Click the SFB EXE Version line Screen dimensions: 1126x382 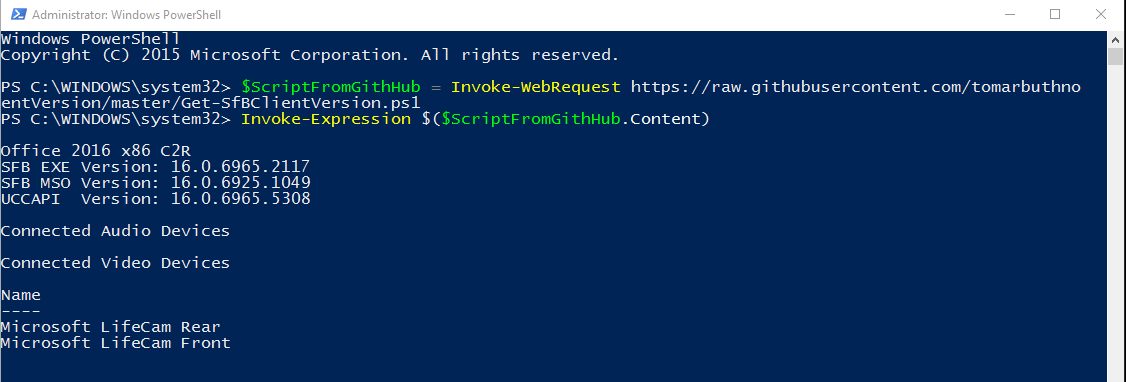(155, 167)
